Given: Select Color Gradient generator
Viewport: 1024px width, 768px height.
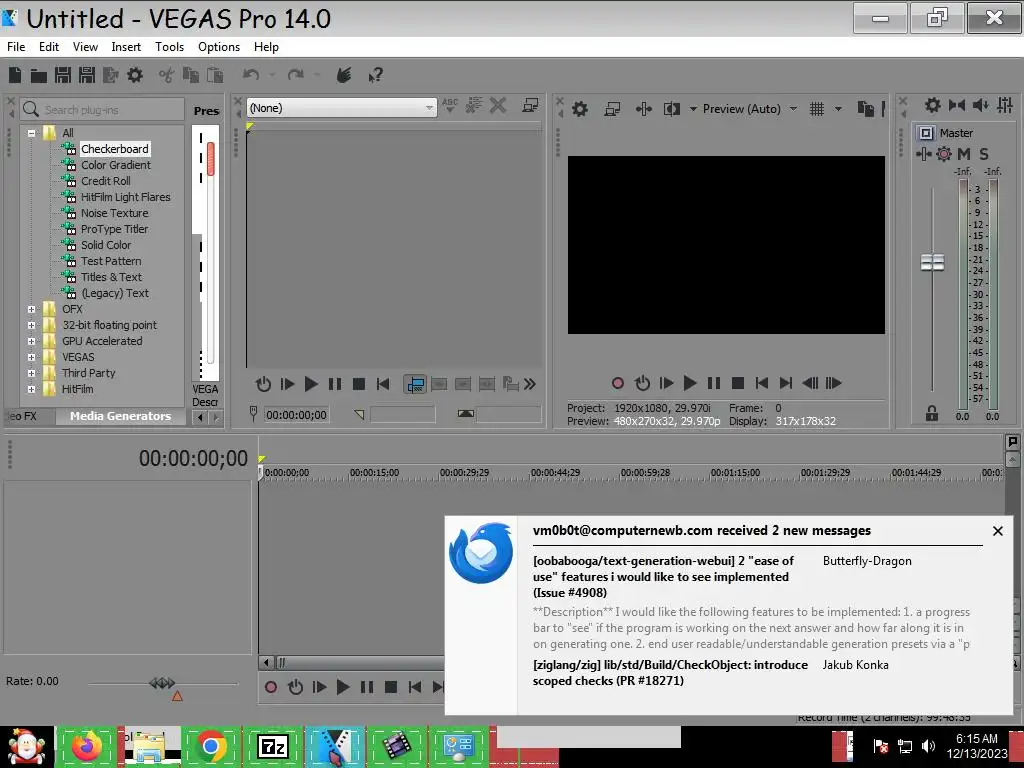Looking at the screenshot, I should (116, 165).
